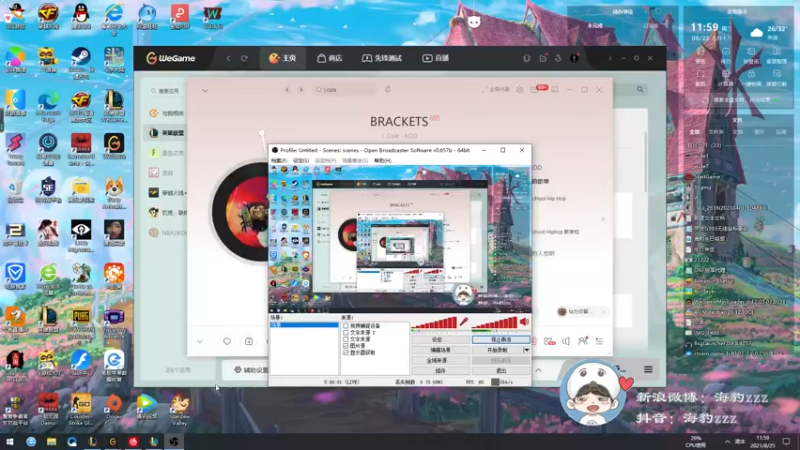The height and width of the screenshot is (450, 800).
Task: Uncheck 显示器获取 monitor capture source in OBS
Action: 346,352
